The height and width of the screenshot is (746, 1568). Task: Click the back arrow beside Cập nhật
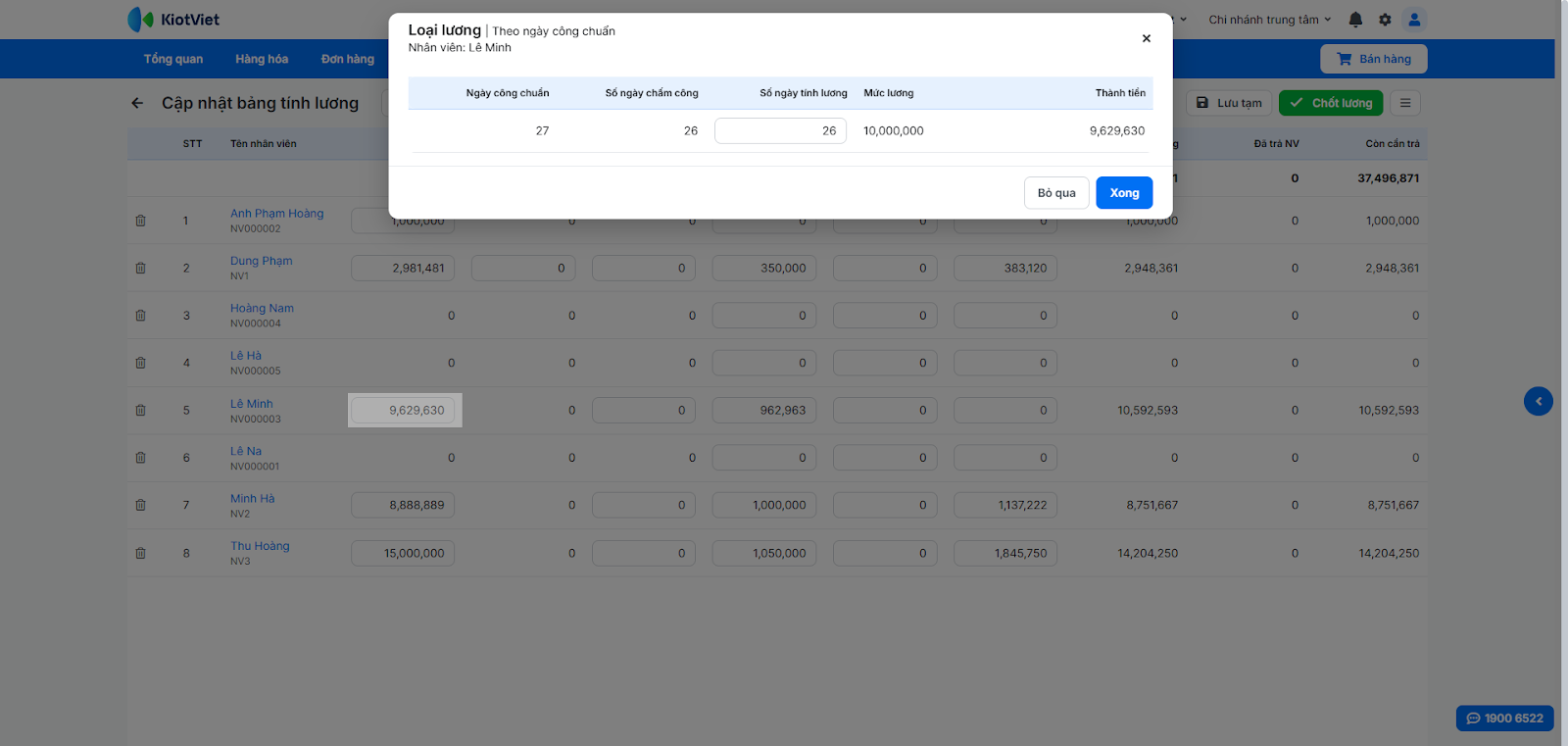pyautogui.click(x=137, y=103)
